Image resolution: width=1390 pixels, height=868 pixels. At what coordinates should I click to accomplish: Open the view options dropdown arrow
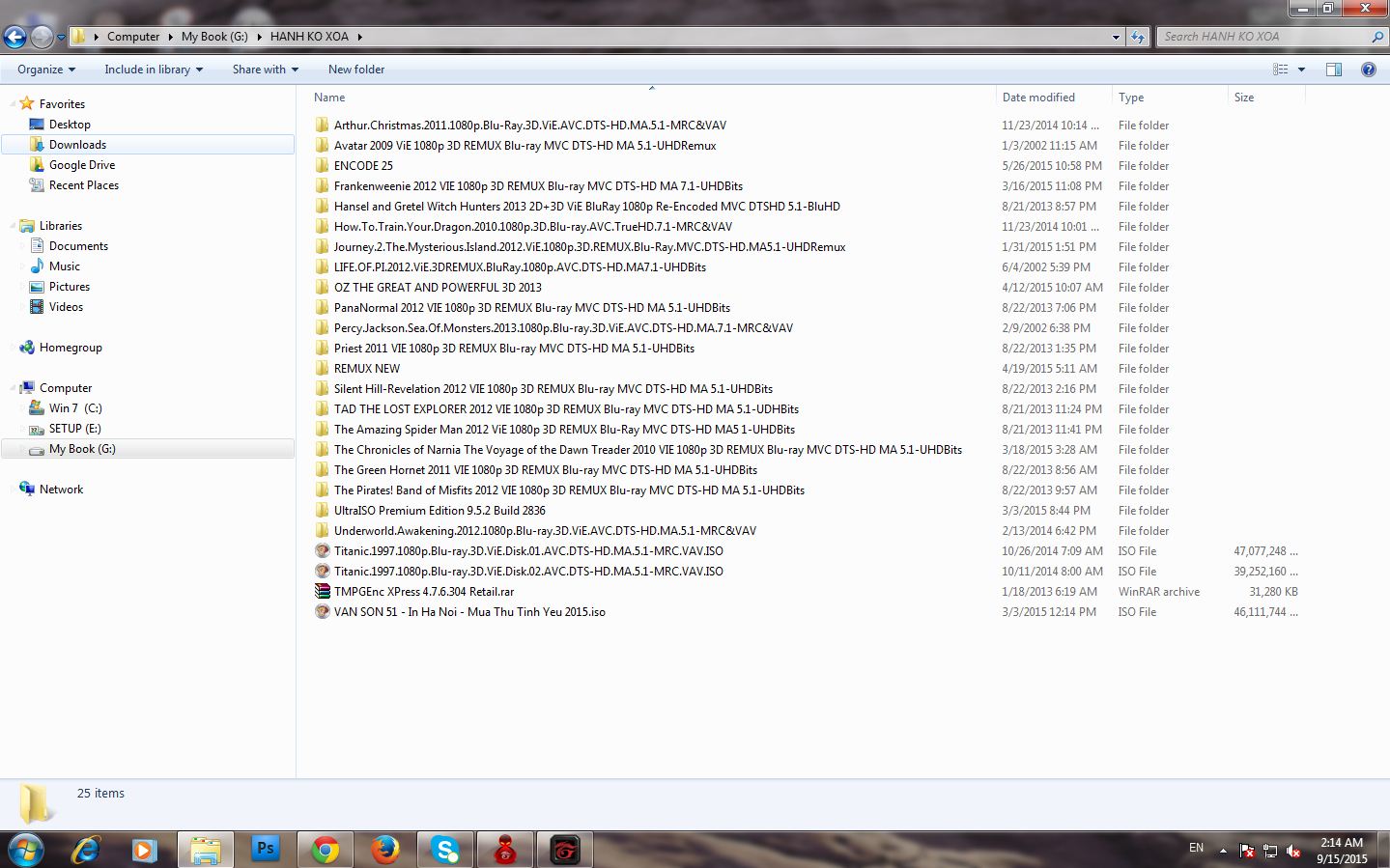pos(1301,70)
